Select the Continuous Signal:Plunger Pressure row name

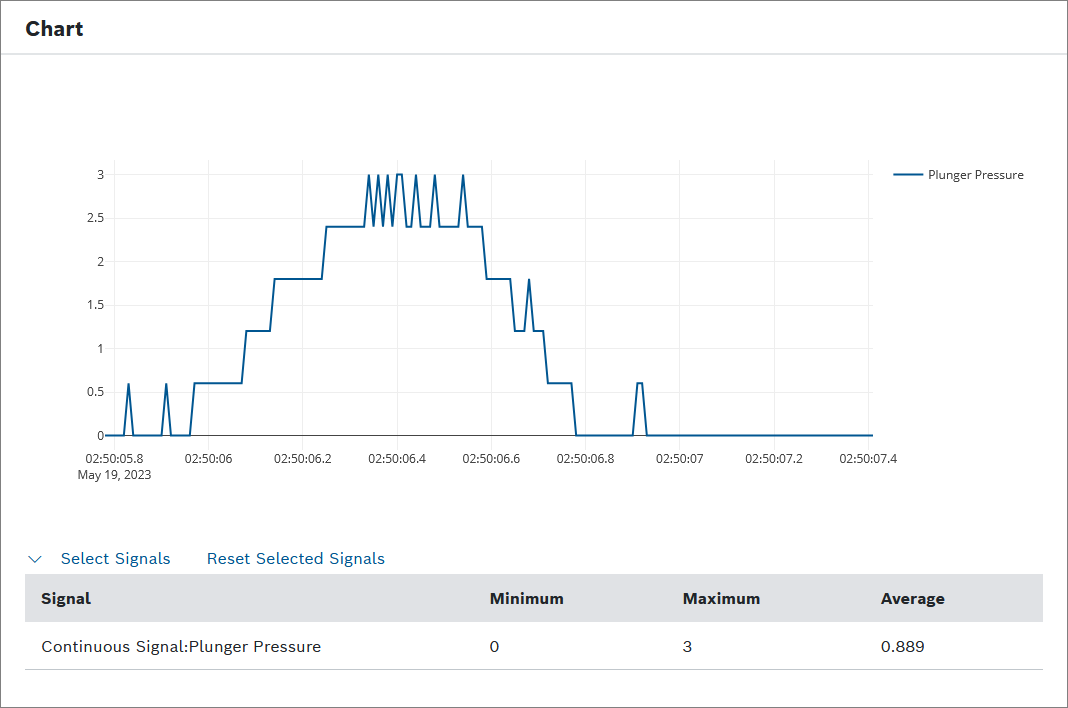pyautogui.click(x=181, y=647)
